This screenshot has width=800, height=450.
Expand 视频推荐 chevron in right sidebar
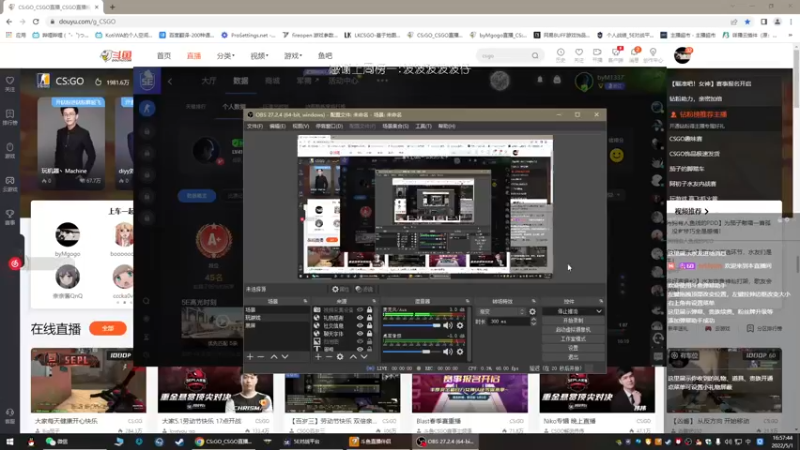click(x=707, y=211)
